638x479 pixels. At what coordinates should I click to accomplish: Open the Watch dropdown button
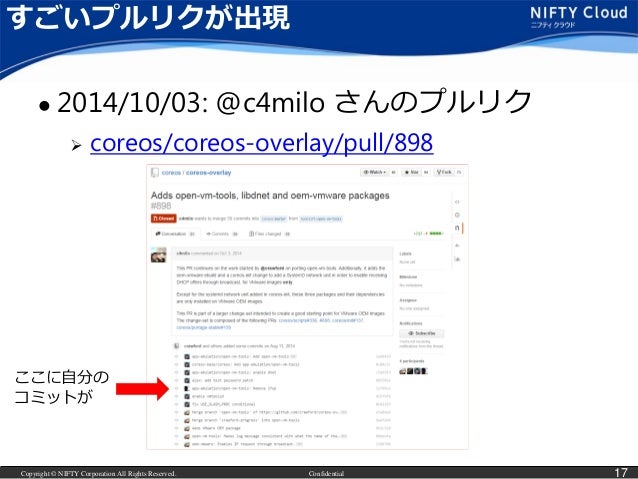point(375,172)
